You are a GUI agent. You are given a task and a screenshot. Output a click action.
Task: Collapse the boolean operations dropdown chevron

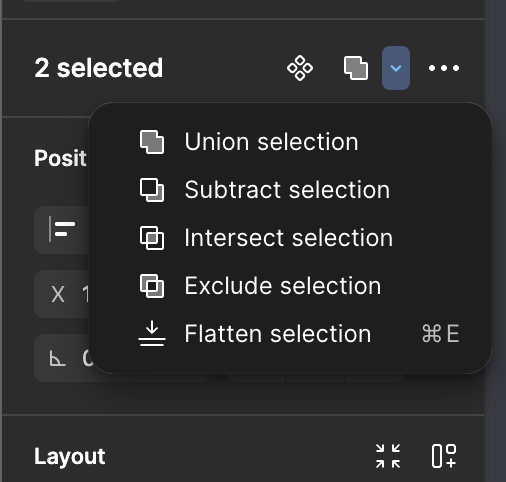click(x=396, y=68)
